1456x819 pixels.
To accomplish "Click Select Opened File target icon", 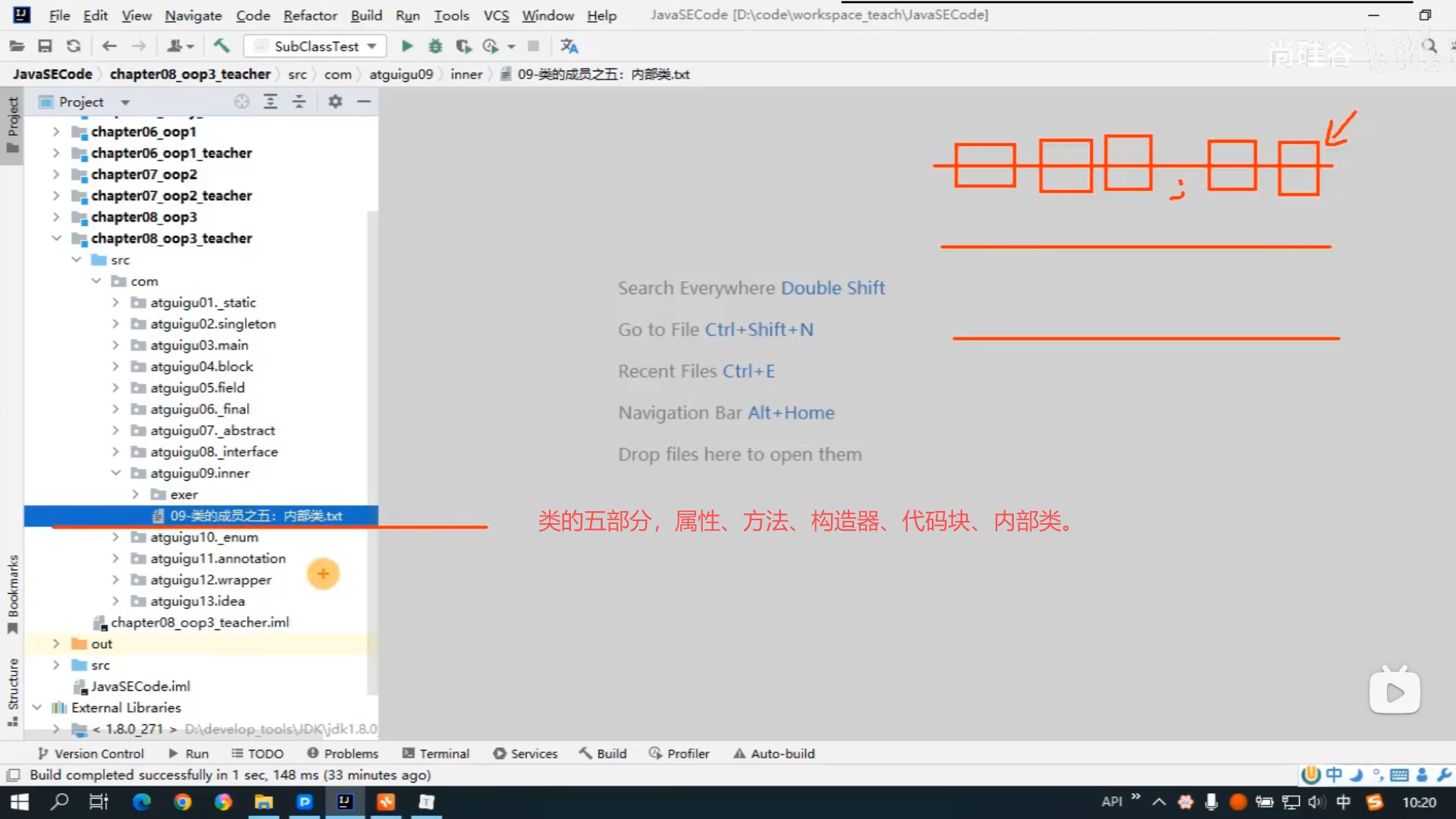I will (242, 102).
